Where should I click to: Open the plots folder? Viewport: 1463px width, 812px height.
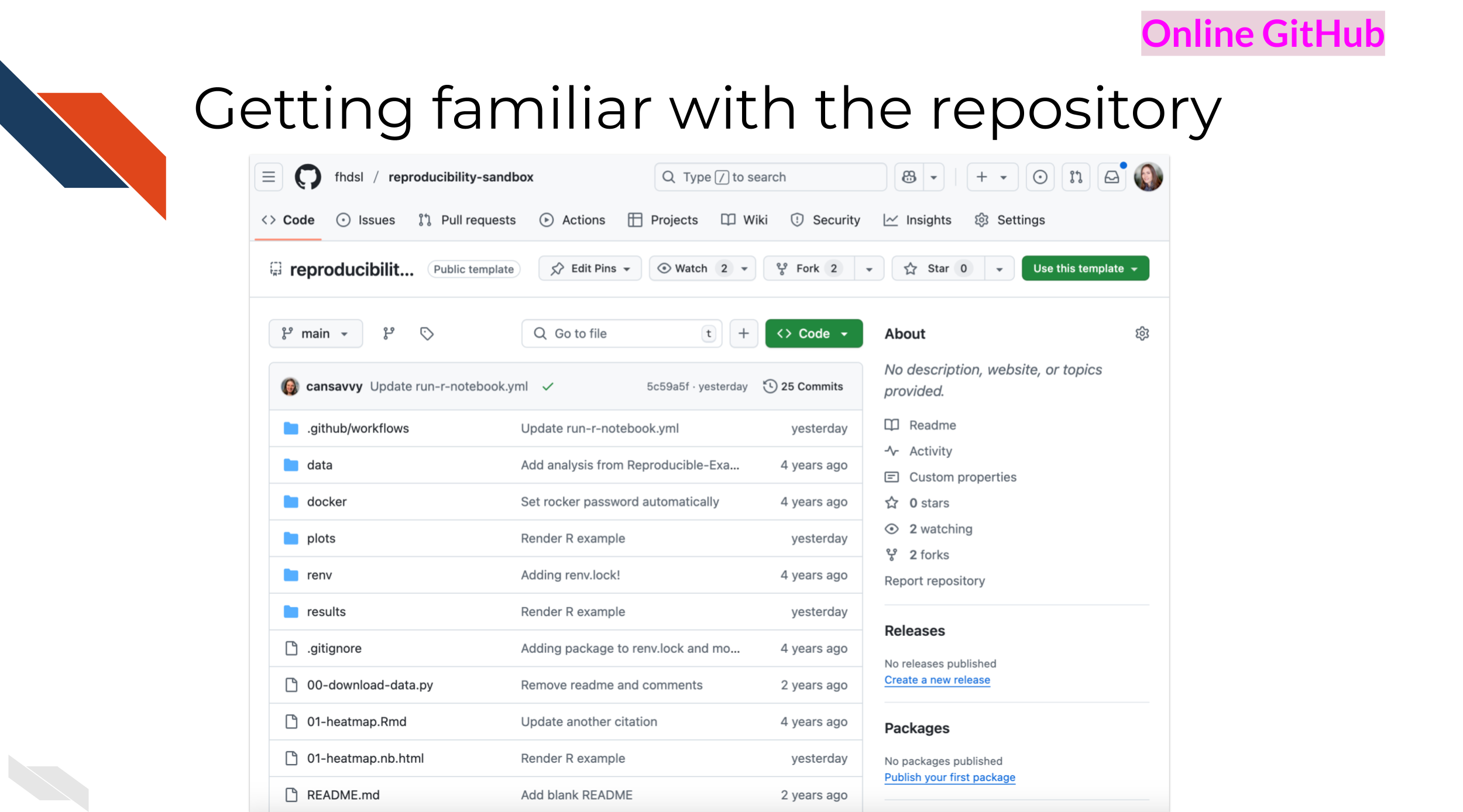pyautogui.click(x=321, y=538)
